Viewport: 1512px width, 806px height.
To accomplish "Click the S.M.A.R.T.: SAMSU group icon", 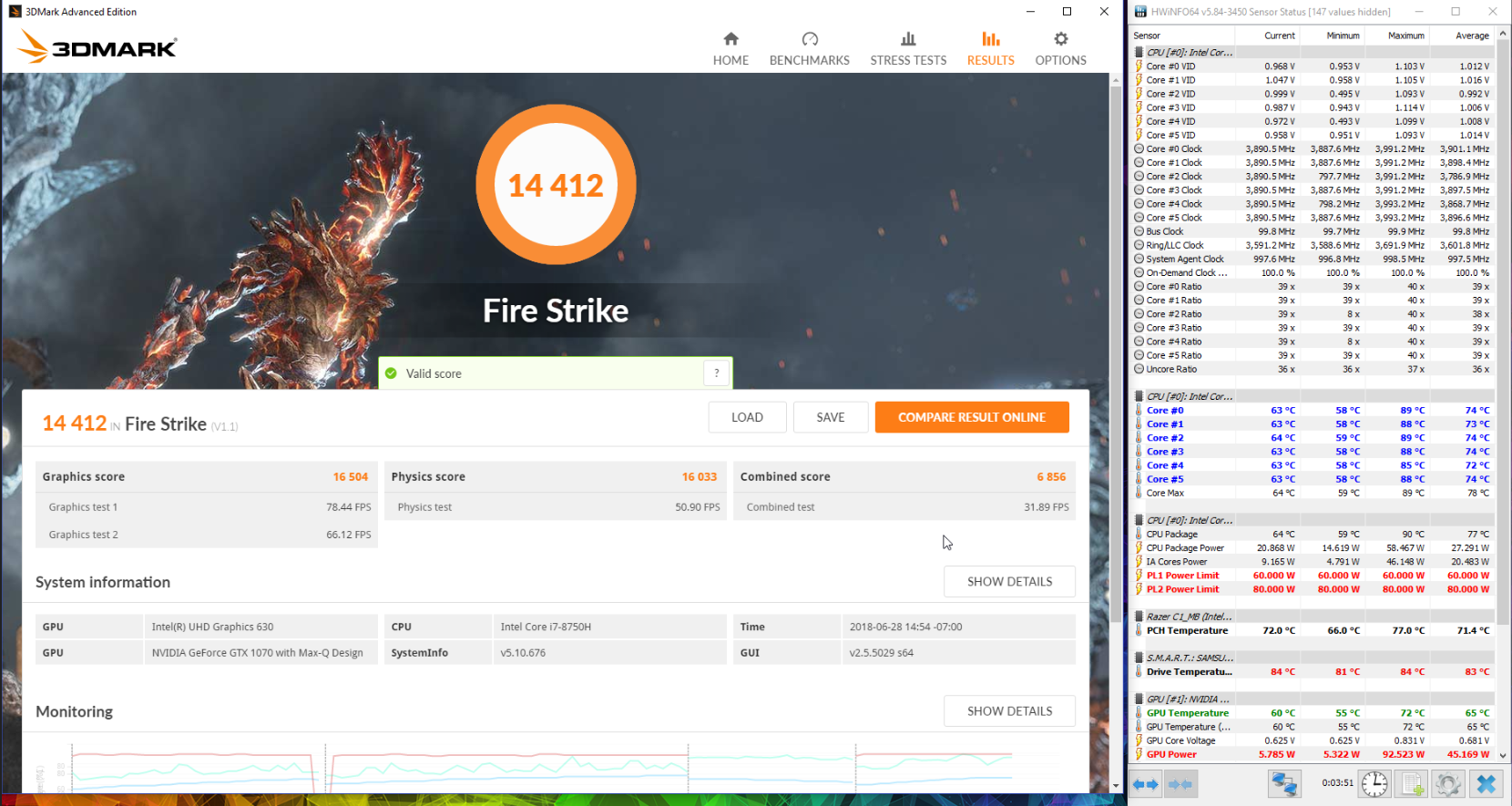I will point(1139,658).
